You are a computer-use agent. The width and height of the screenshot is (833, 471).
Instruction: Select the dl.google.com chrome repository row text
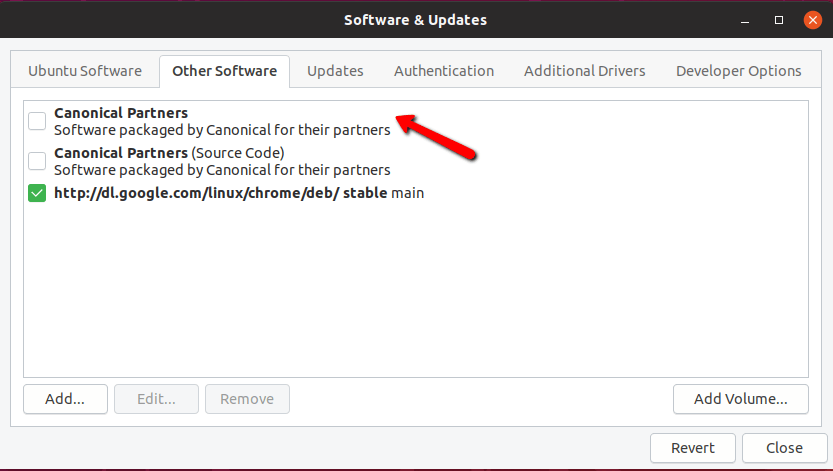[x=239, y=193]
